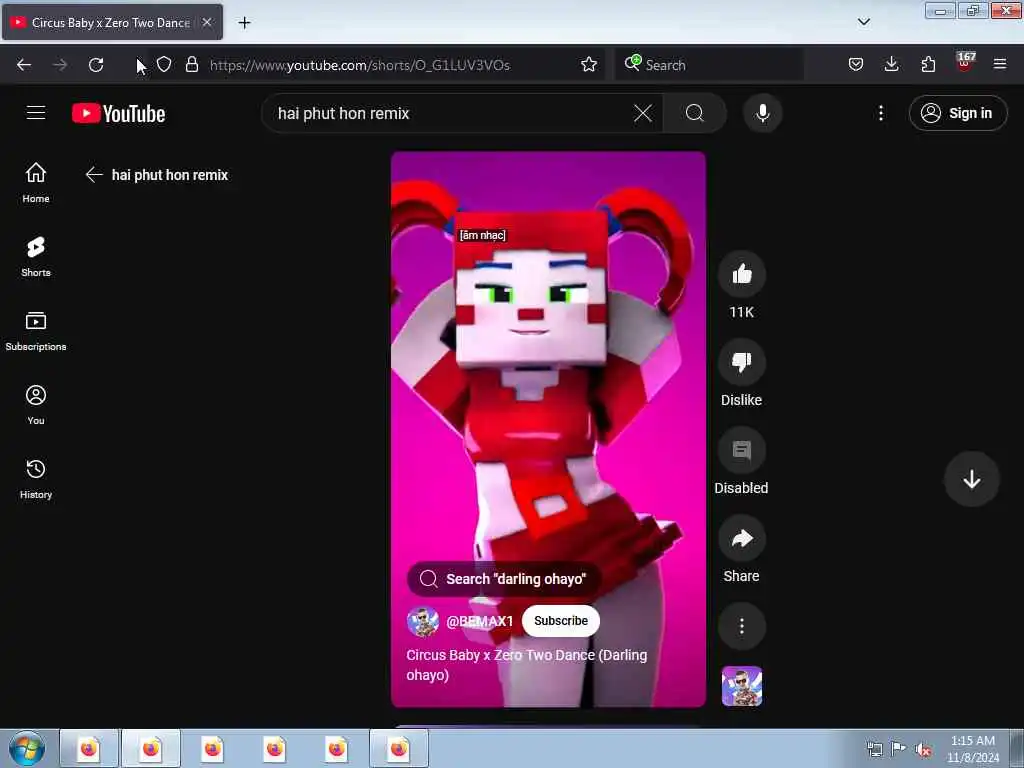Go to next short with down arrow
Screen dimensions: 1024x768
click(971, 479)
